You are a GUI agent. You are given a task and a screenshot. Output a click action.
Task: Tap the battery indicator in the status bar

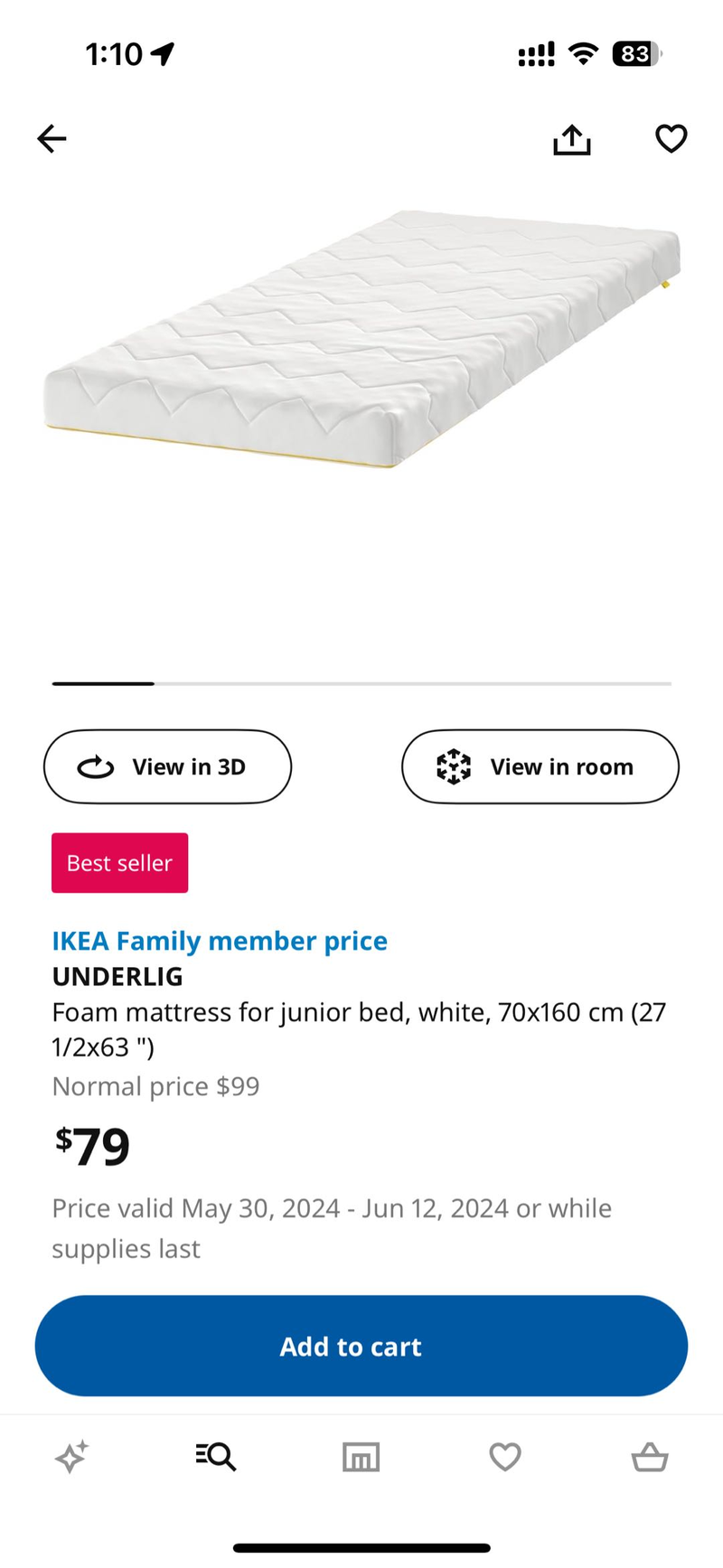point(636,54)
